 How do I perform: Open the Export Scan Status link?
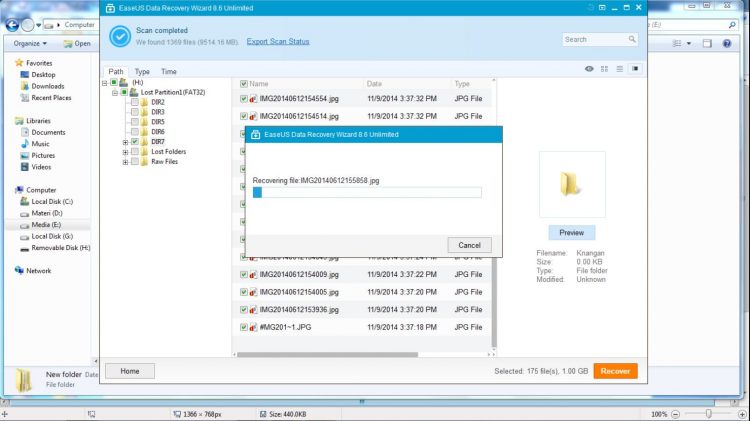(278, 42)
